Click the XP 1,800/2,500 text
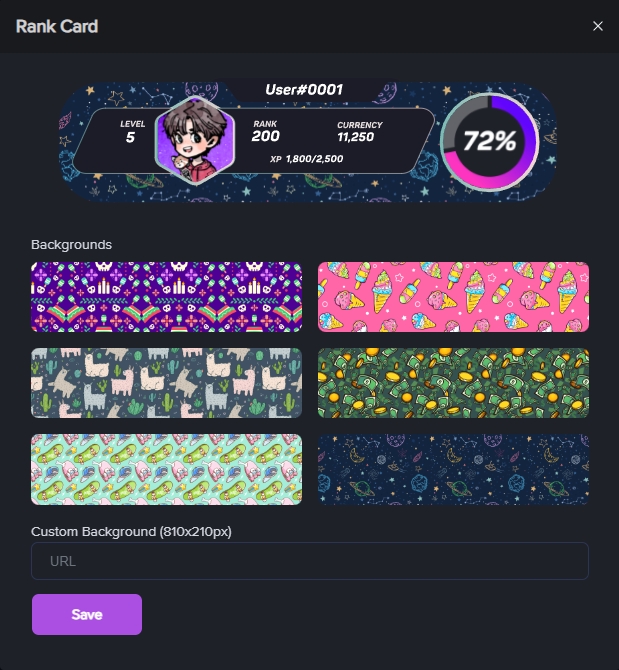Viewport: 619px width, 670px height. point(306,159)
